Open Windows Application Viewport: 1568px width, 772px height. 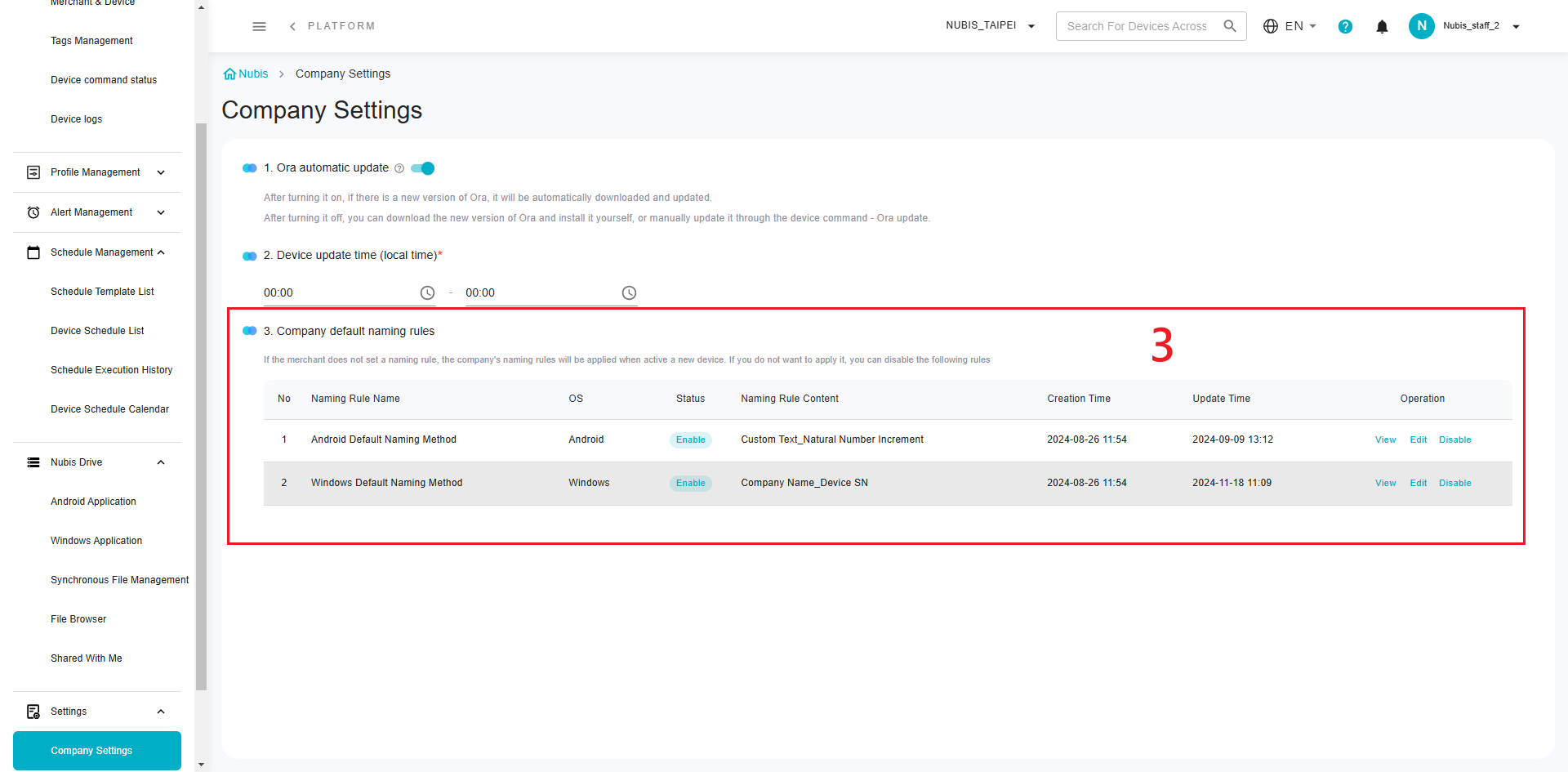coord(96,541)
